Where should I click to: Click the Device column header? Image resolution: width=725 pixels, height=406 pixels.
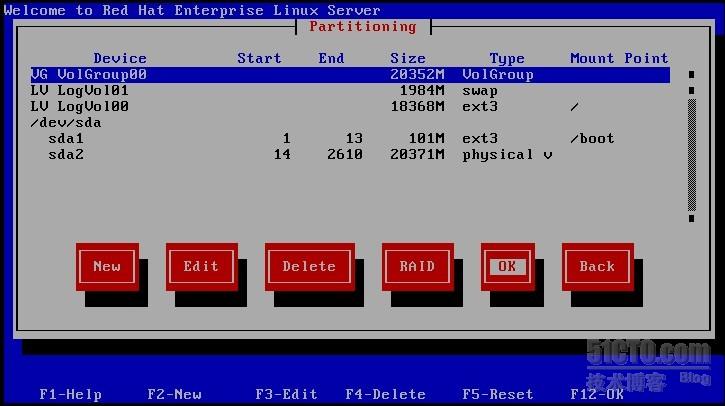pyautogui.click(x=120, y=58)
